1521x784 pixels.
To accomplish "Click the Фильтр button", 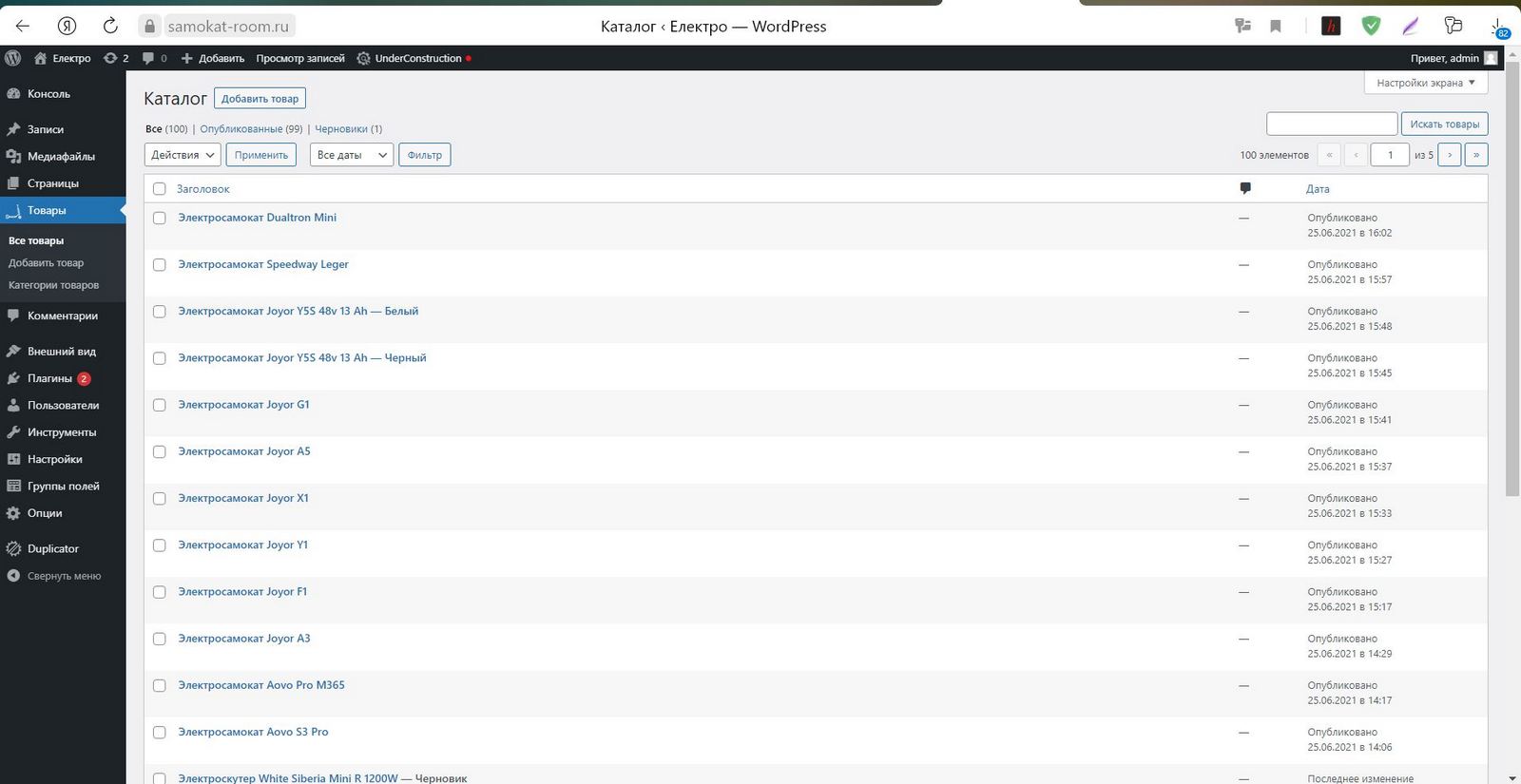I will (x=425, y=155).
